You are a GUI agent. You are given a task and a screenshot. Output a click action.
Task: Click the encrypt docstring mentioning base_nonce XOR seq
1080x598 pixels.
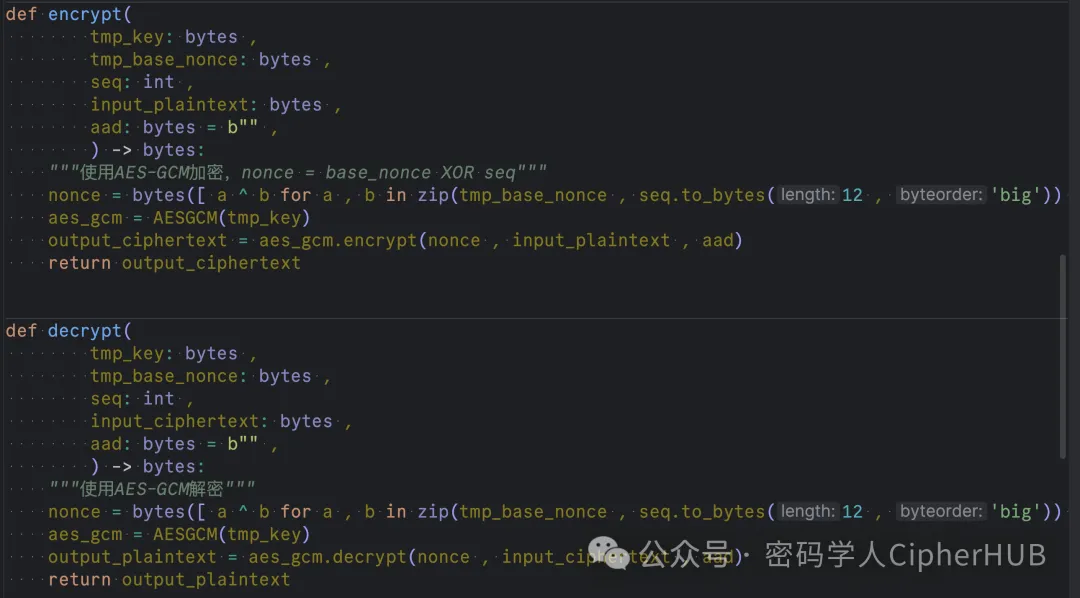click(298, 172)
